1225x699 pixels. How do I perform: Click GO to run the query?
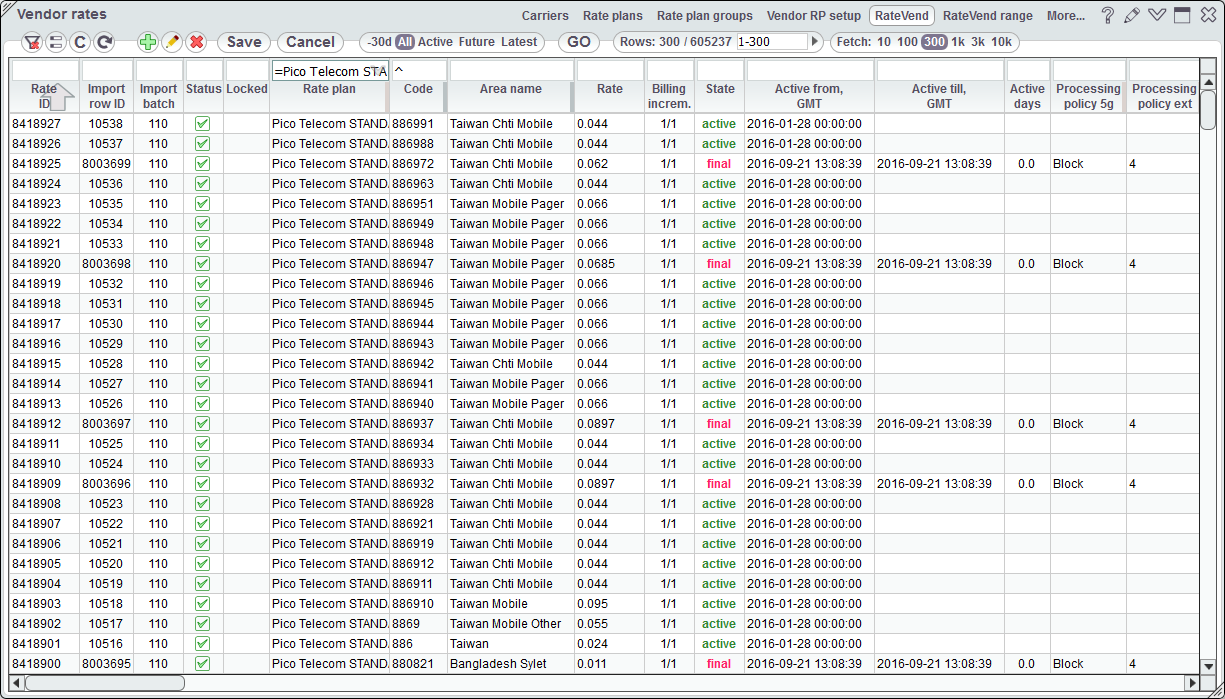(x=578, y=42)
